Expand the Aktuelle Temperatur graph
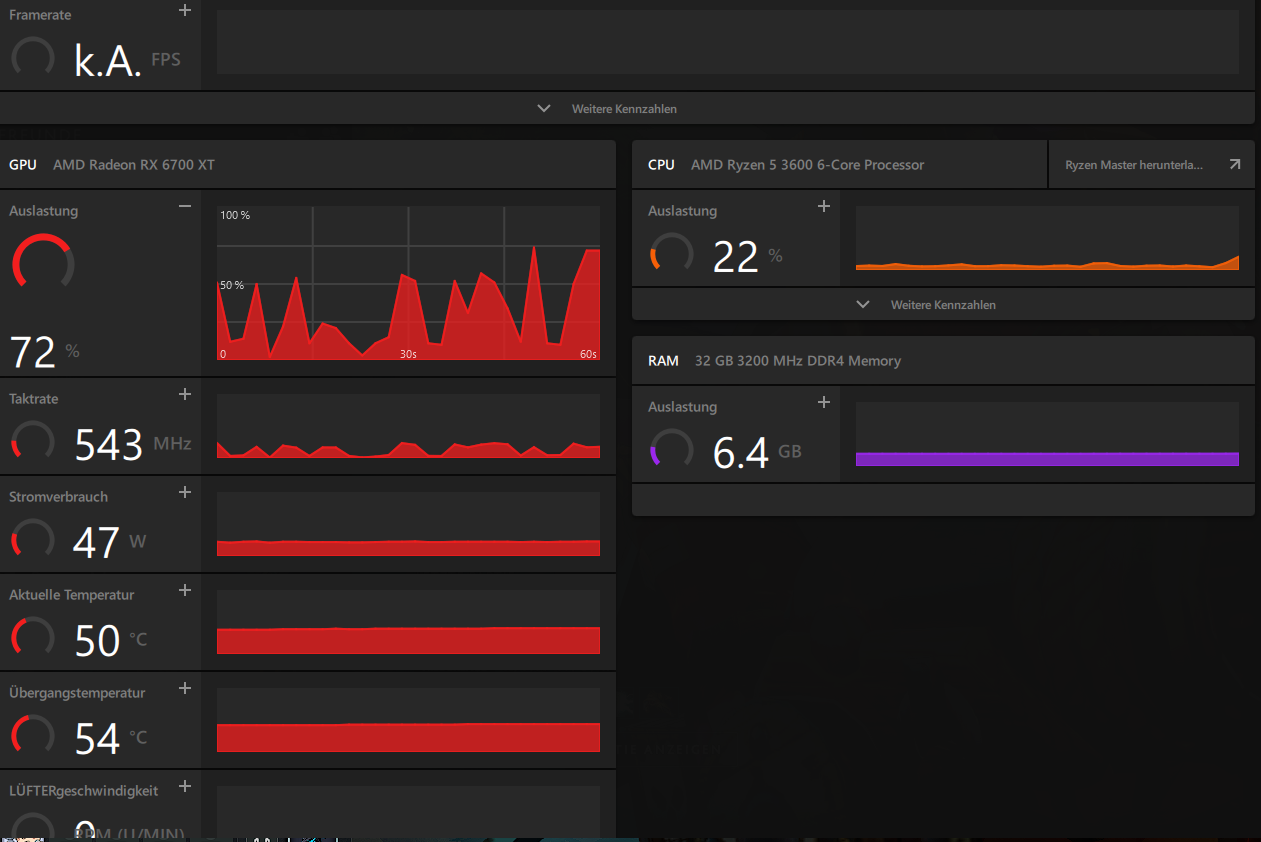 tap(184, 590)
